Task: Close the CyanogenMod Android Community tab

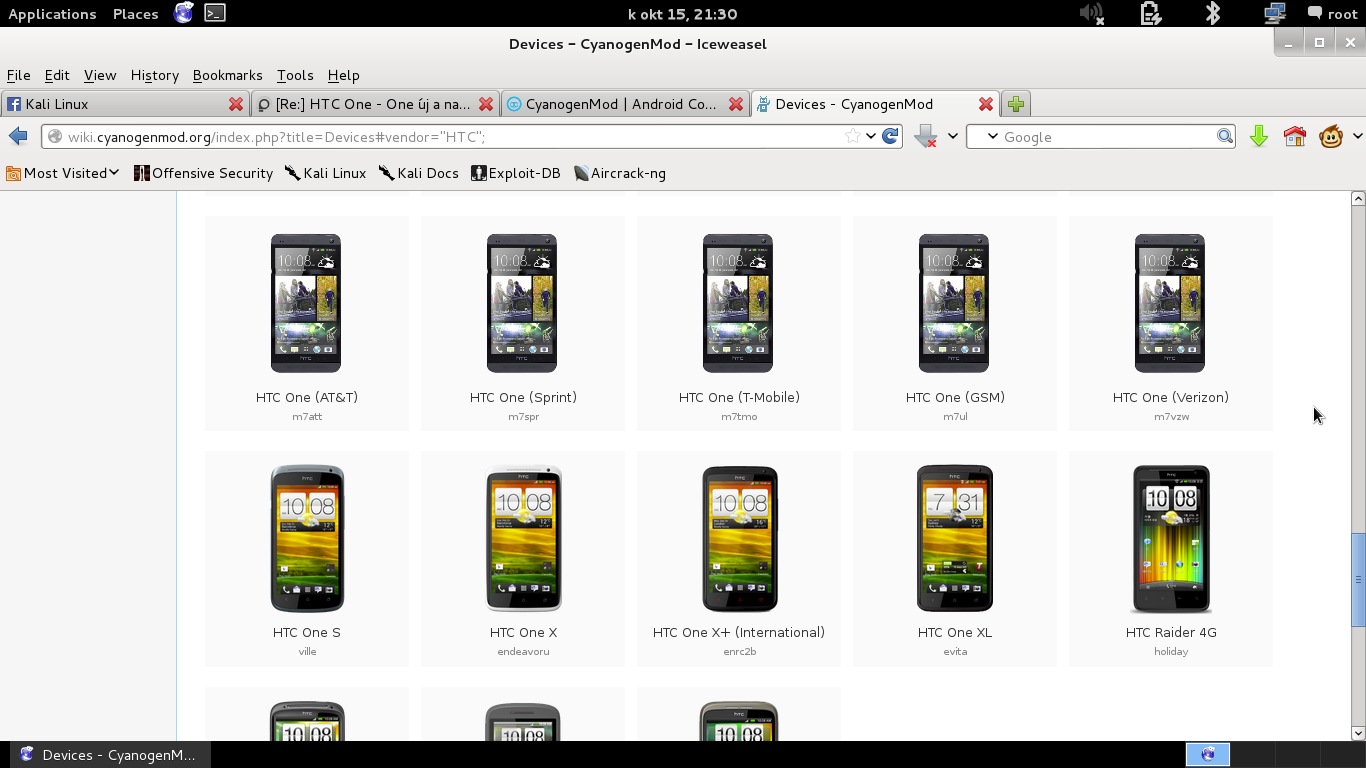Action: coord(736,104)
